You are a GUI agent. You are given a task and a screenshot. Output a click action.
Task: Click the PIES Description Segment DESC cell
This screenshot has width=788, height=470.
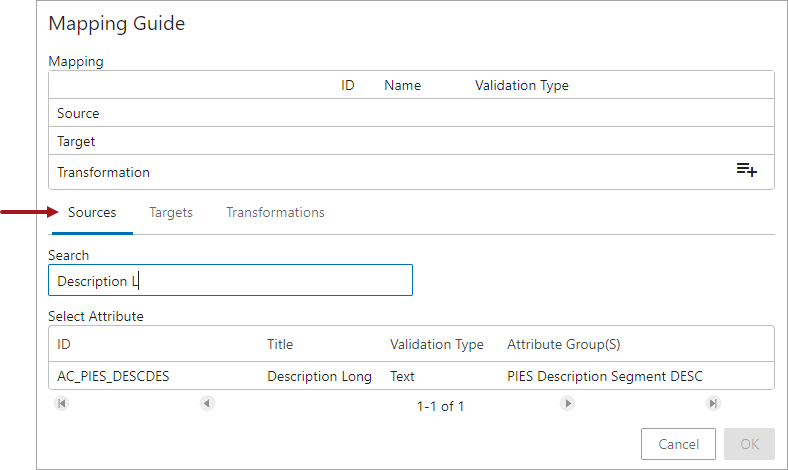(x=605, y=377)
